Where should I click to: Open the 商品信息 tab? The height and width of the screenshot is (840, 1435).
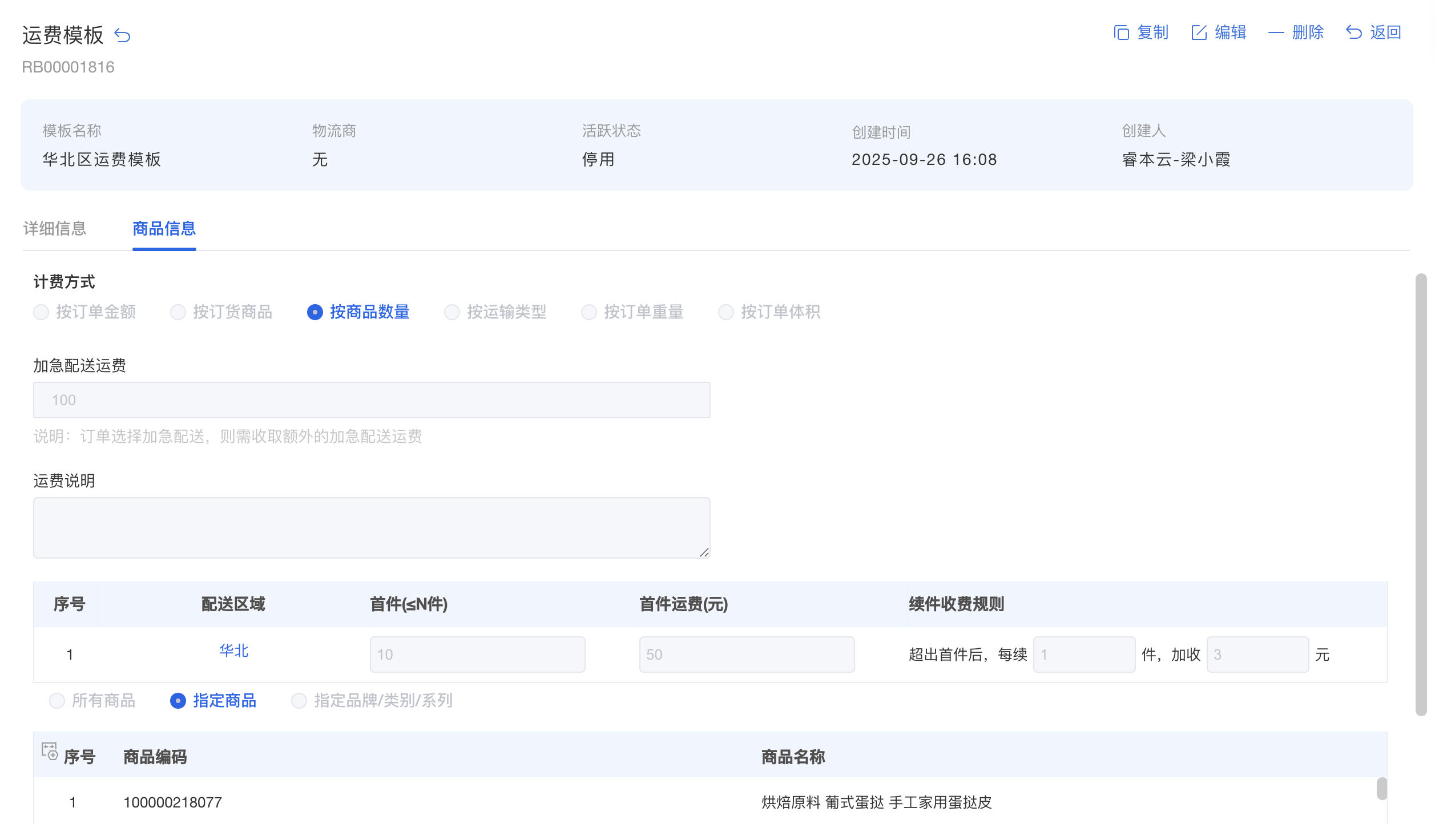(164, 229)
